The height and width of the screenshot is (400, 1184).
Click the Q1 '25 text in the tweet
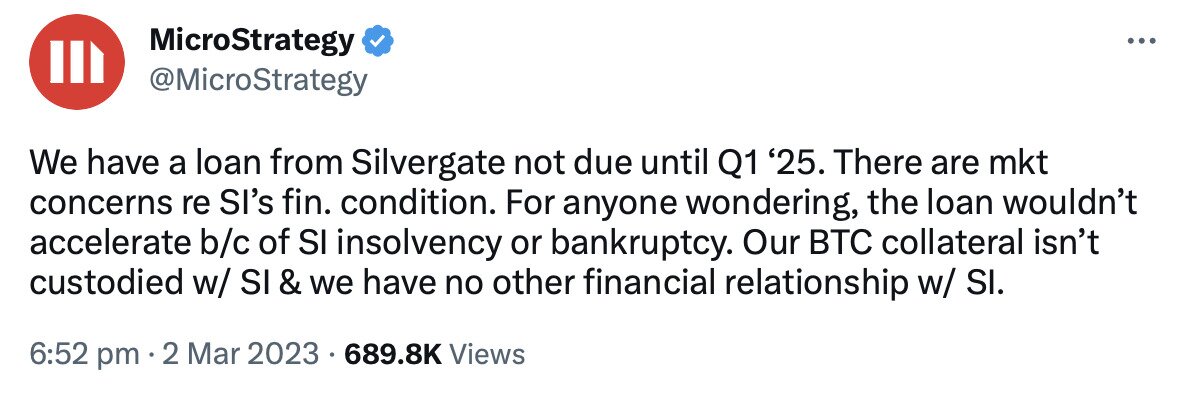763,164
